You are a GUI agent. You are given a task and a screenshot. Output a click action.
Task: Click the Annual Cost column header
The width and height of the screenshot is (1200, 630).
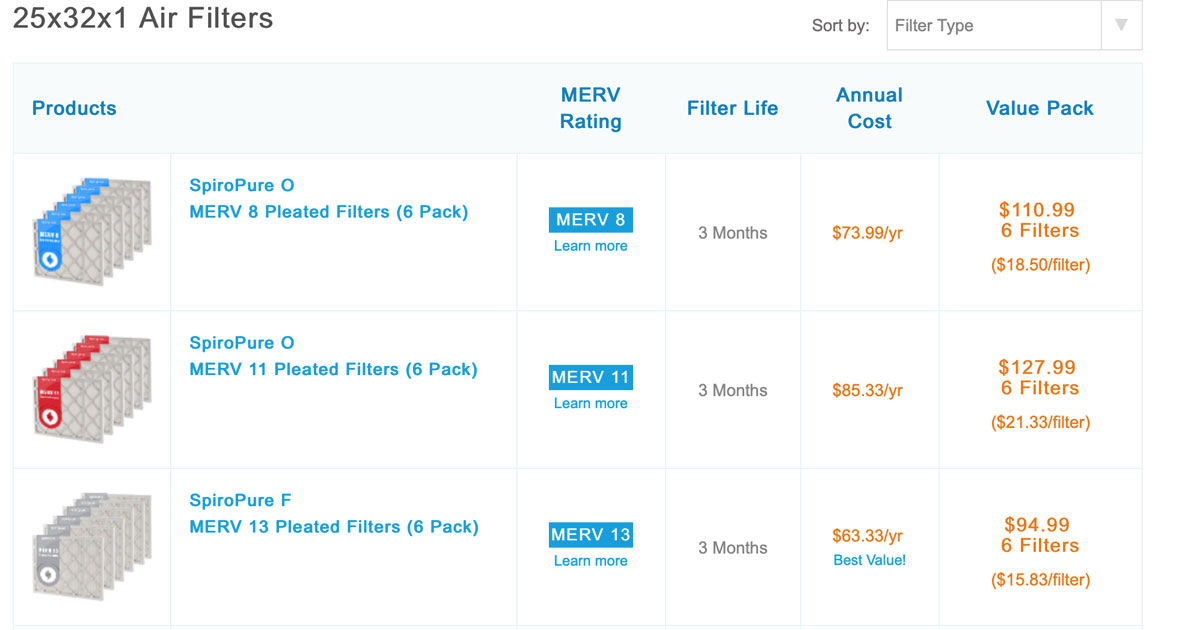[x=869, y=108]
